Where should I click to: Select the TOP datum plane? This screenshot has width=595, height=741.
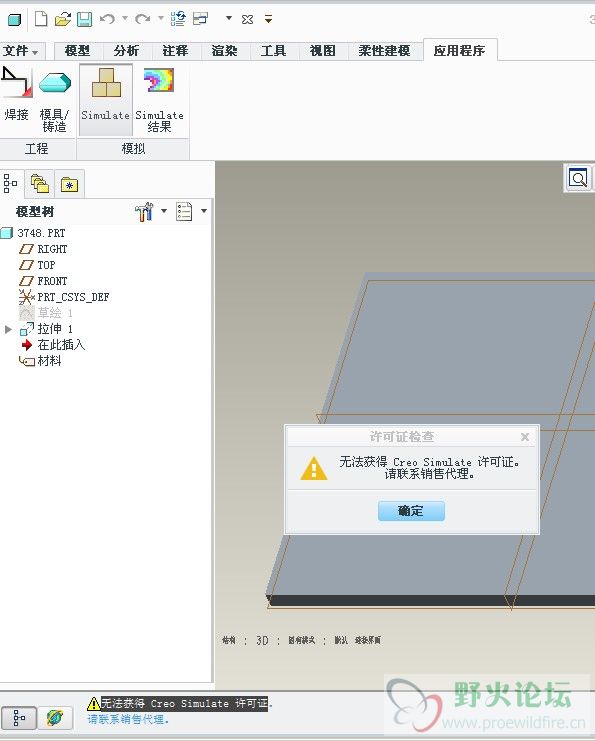tap(46, 265)
